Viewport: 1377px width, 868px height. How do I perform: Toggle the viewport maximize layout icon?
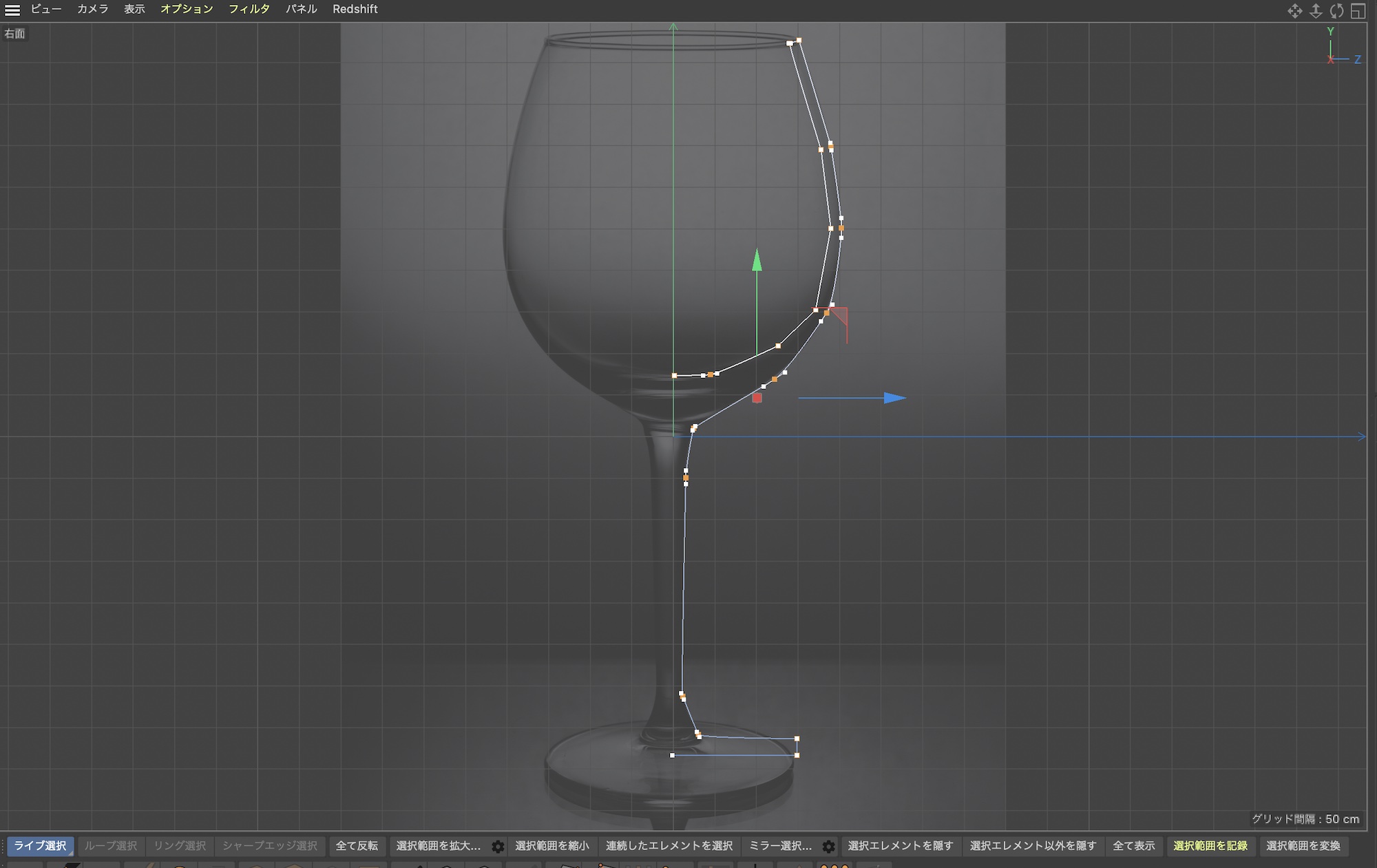[1358, 11]
